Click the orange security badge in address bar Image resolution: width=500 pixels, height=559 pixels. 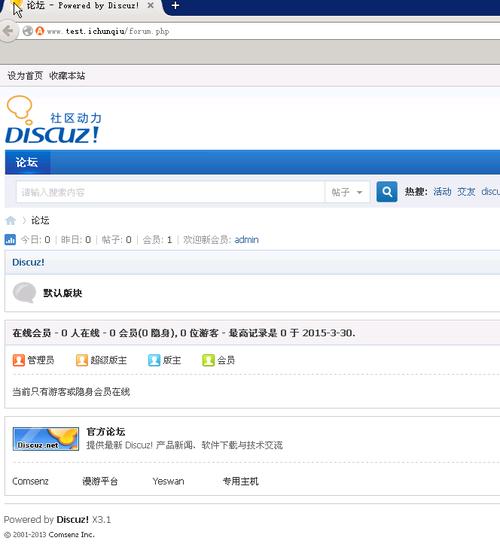coord(40,31)
